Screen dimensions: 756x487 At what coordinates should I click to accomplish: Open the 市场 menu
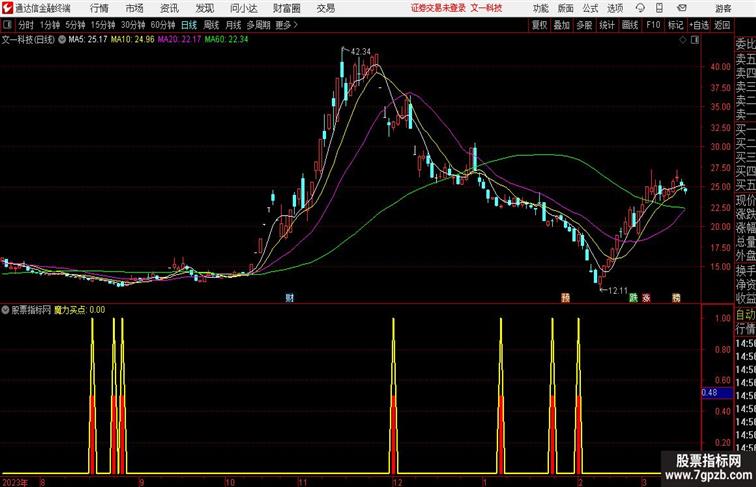[134, 8]
